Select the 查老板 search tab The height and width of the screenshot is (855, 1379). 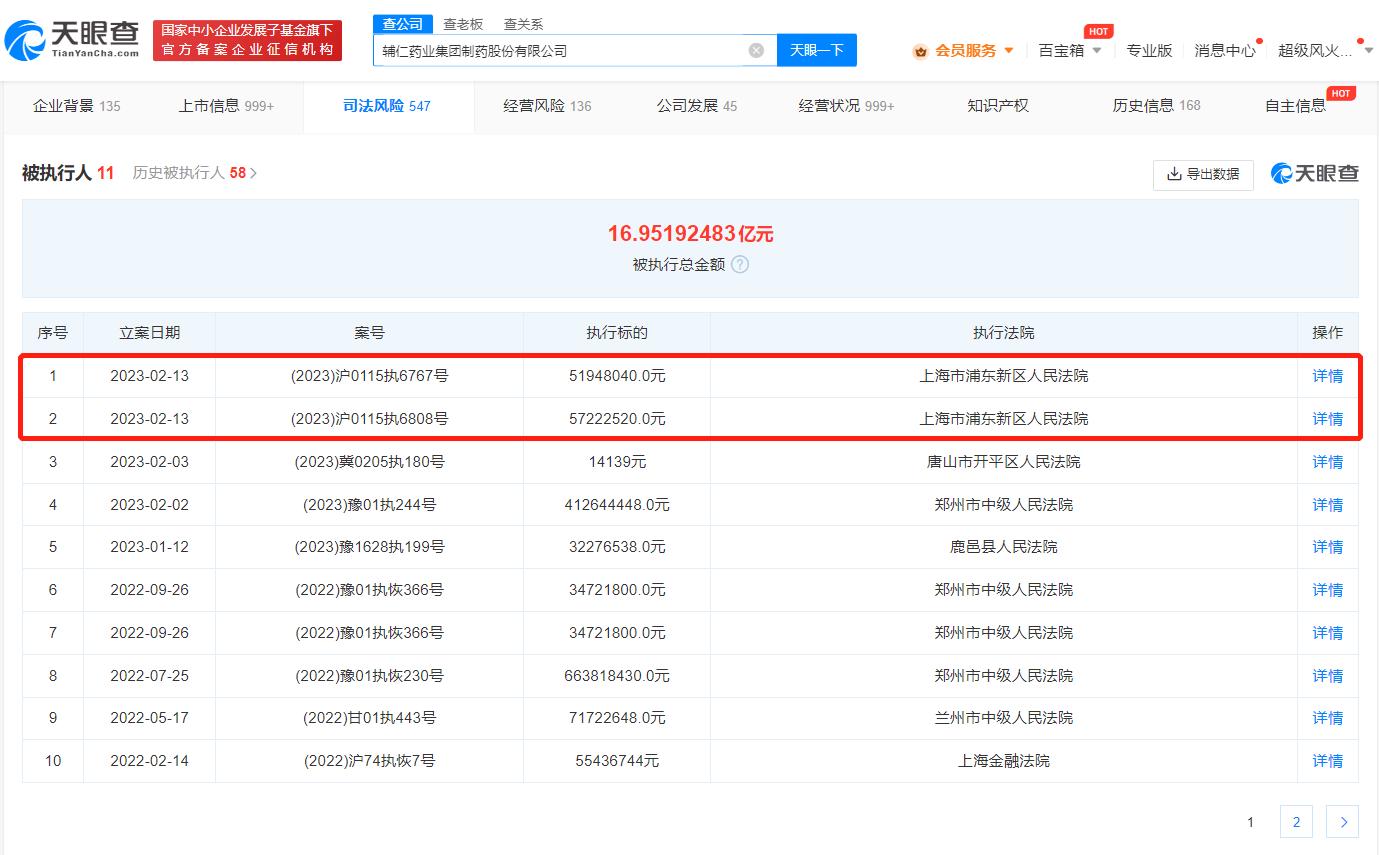tap(463, 24)
